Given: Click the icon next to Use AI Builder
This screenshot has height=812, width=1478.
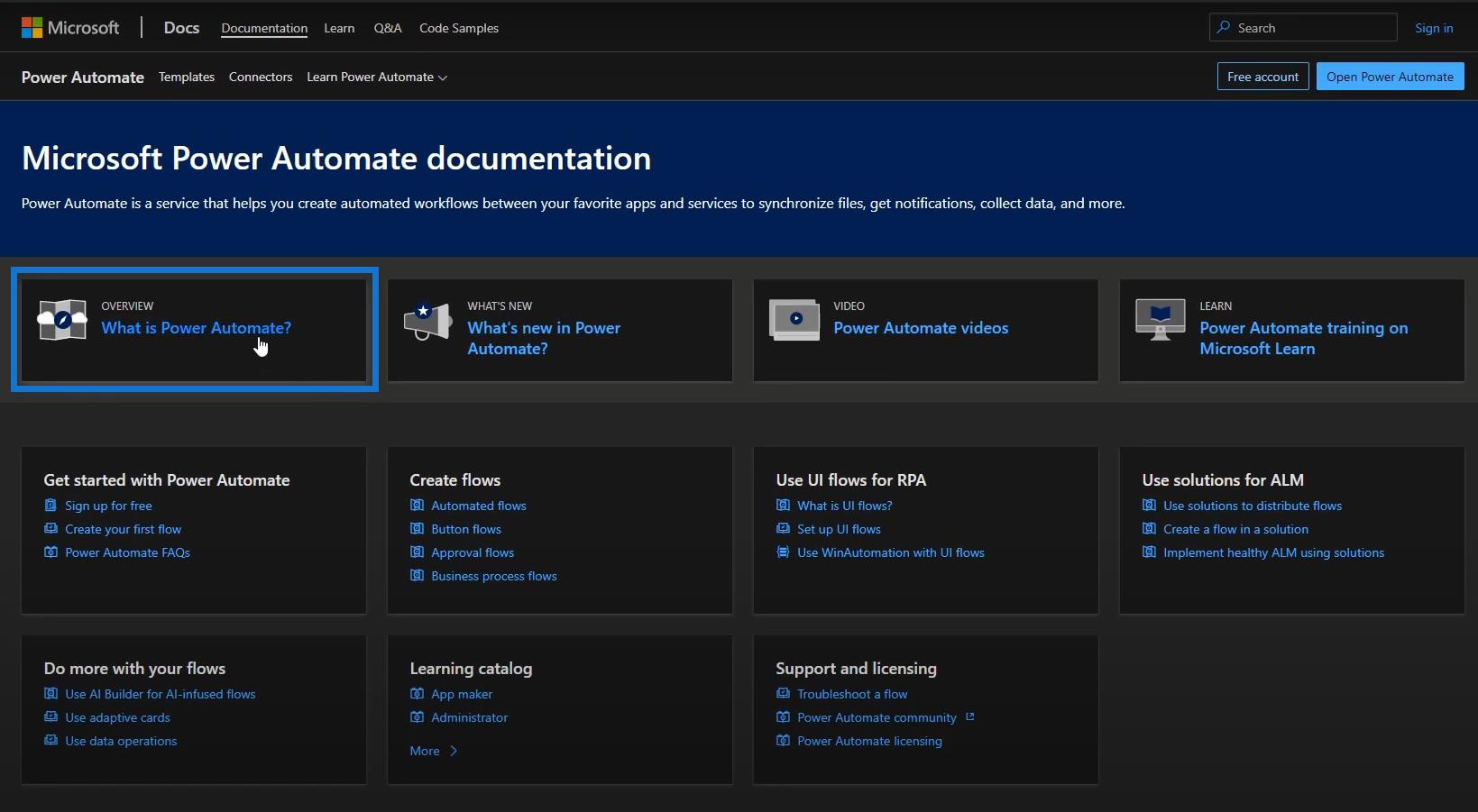Looking at the screenshot, I should [50, 694].
